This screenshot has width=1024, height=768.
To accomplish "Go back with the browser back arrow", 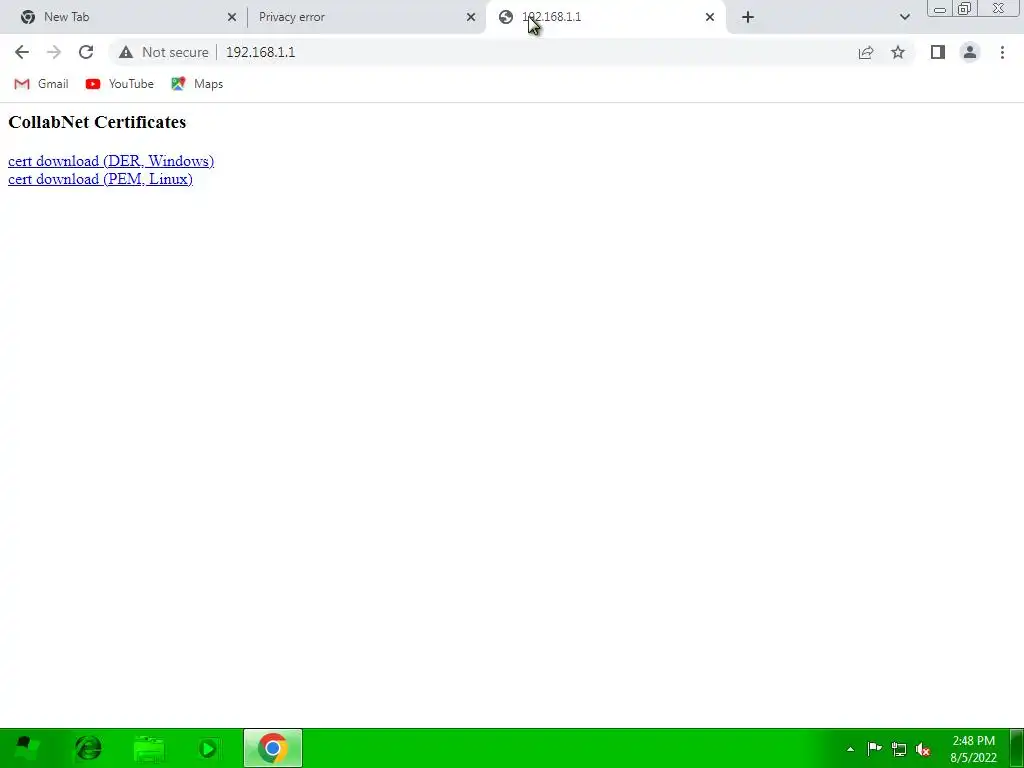I will point(22,52).
